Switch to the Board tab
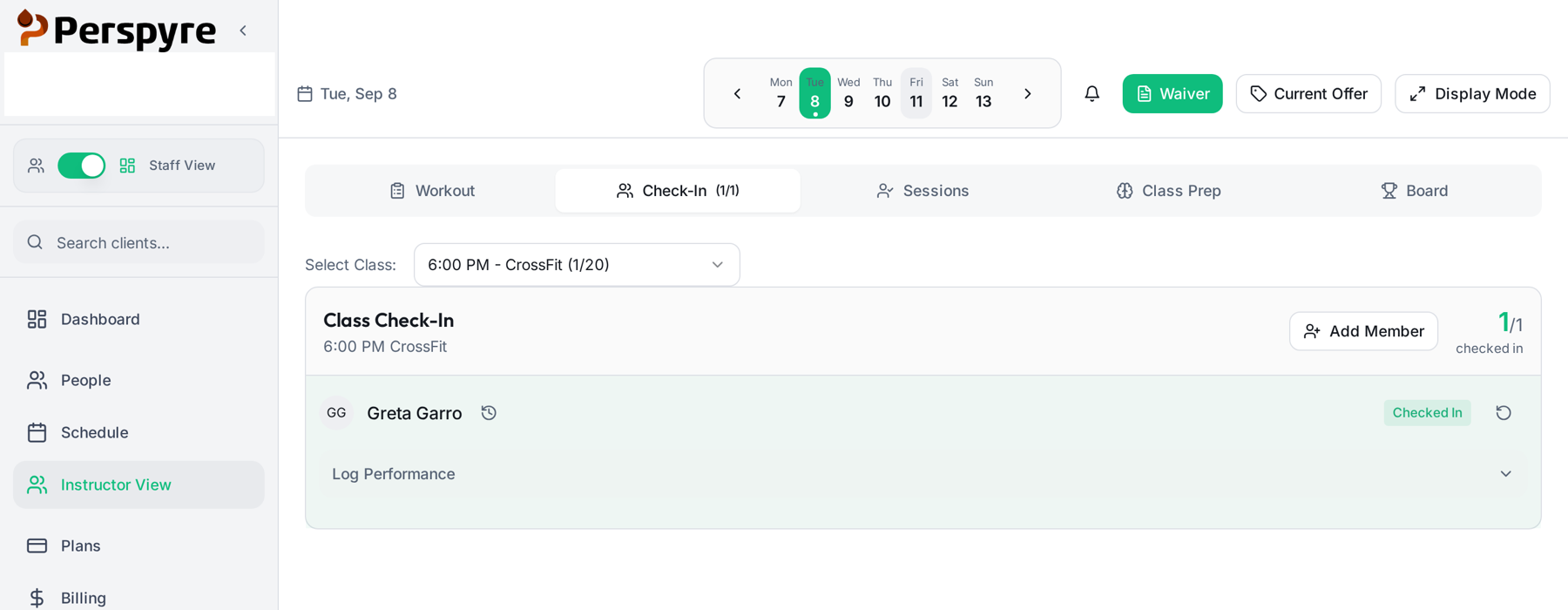1568x610 pixels. click(x=1414, y=191)
